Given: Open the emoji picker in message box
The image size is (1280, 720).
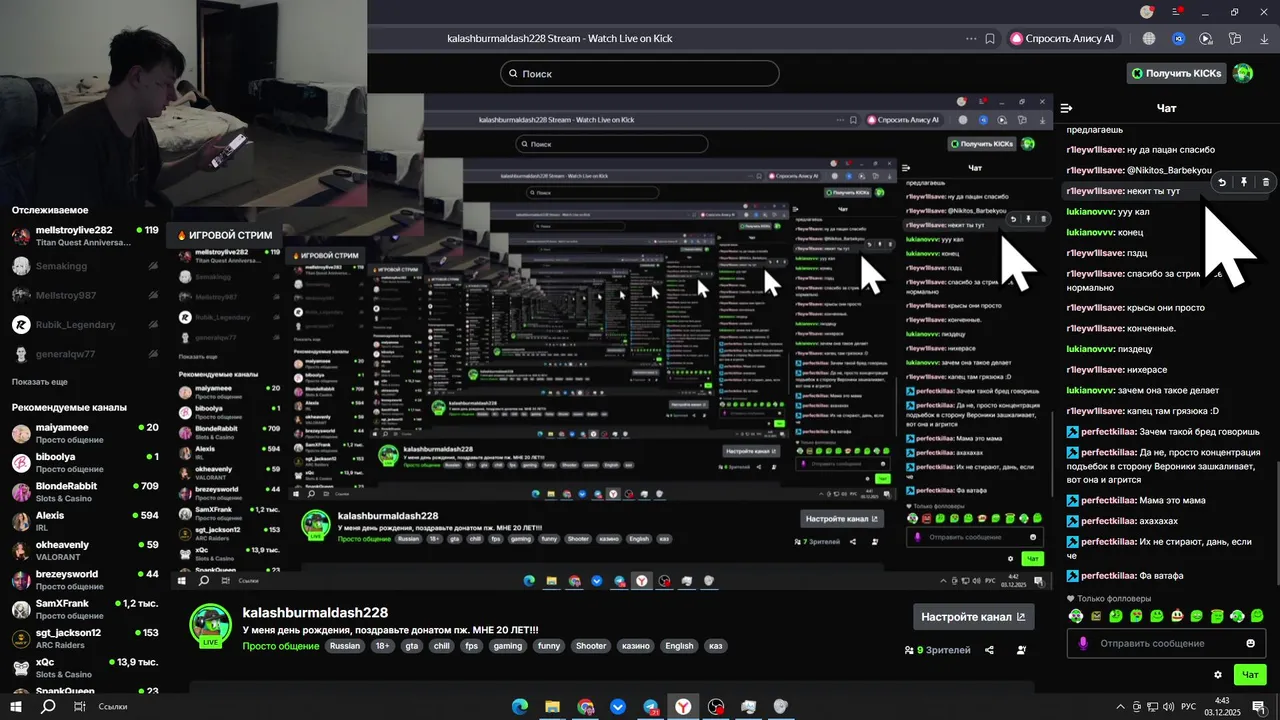Looking at the screenshot, I should (x=1250, y=643).
